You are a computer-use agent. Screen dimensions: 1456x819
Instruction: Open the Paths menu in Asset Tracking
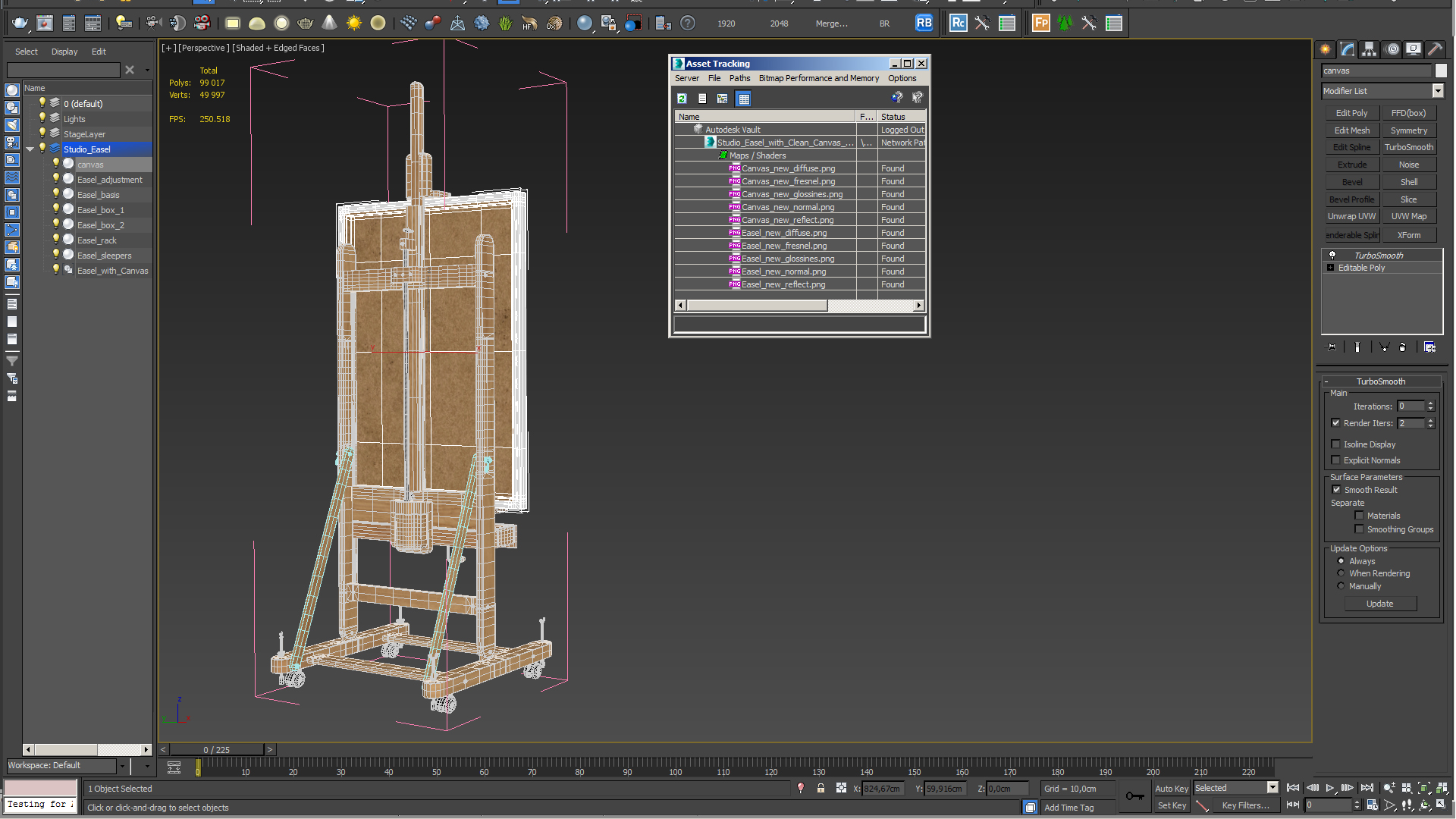739,78
